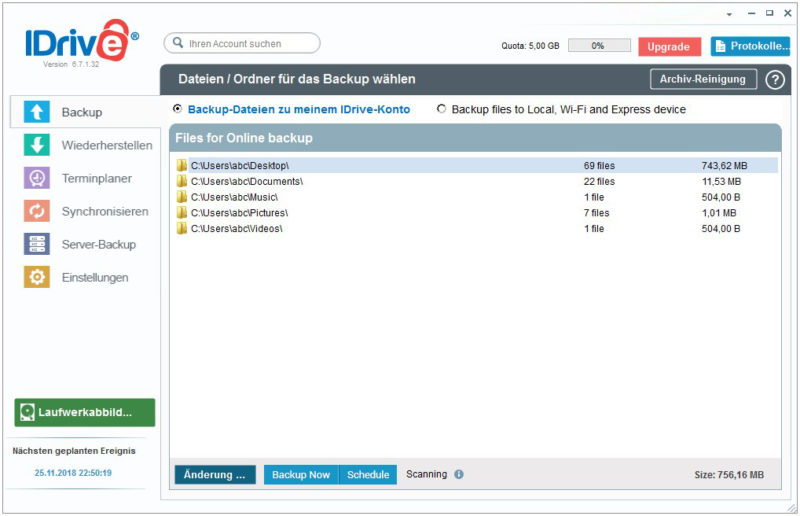Image resolution: width=800 pixels, height=516 pixels.
Task: Focus the Ihren Account suchen field
Action: [242, 43]
